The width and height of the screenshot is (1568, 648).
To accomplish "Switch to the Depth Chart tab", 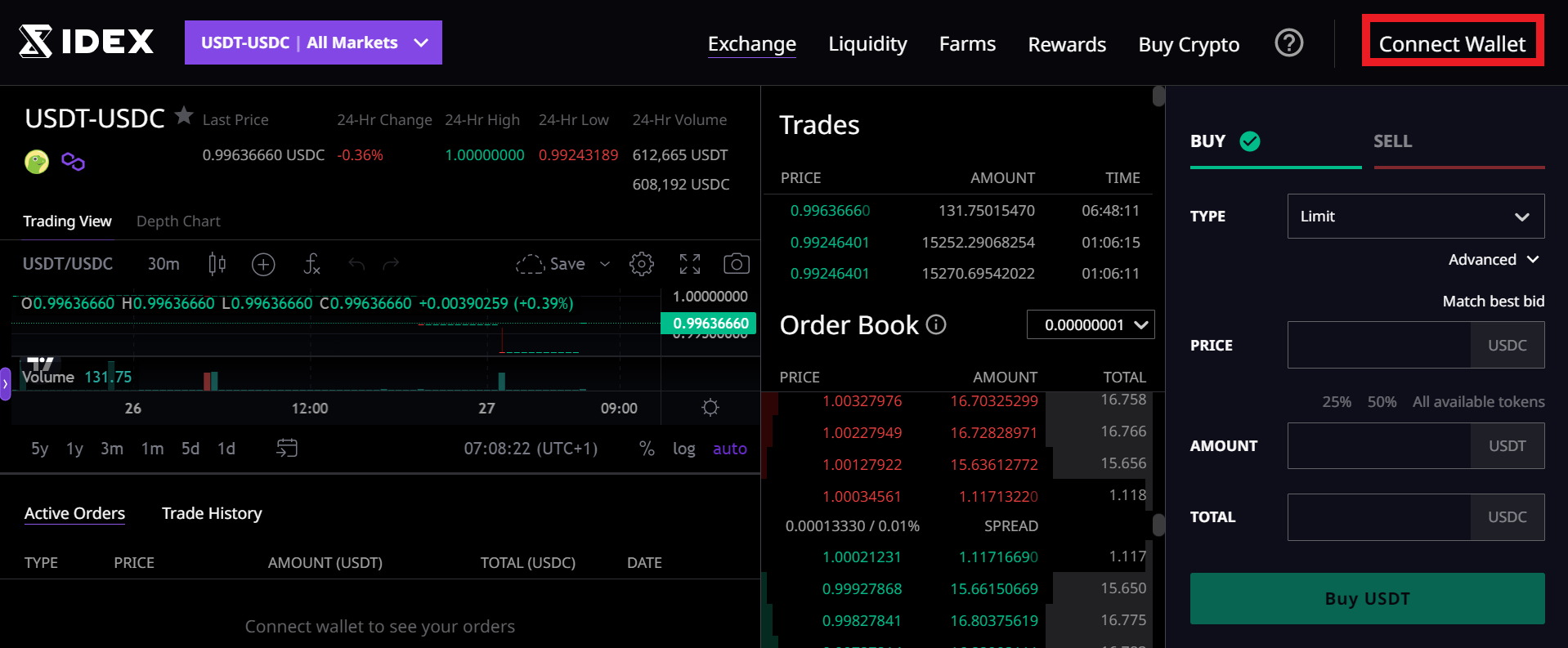I will click(x=178, y=221).
